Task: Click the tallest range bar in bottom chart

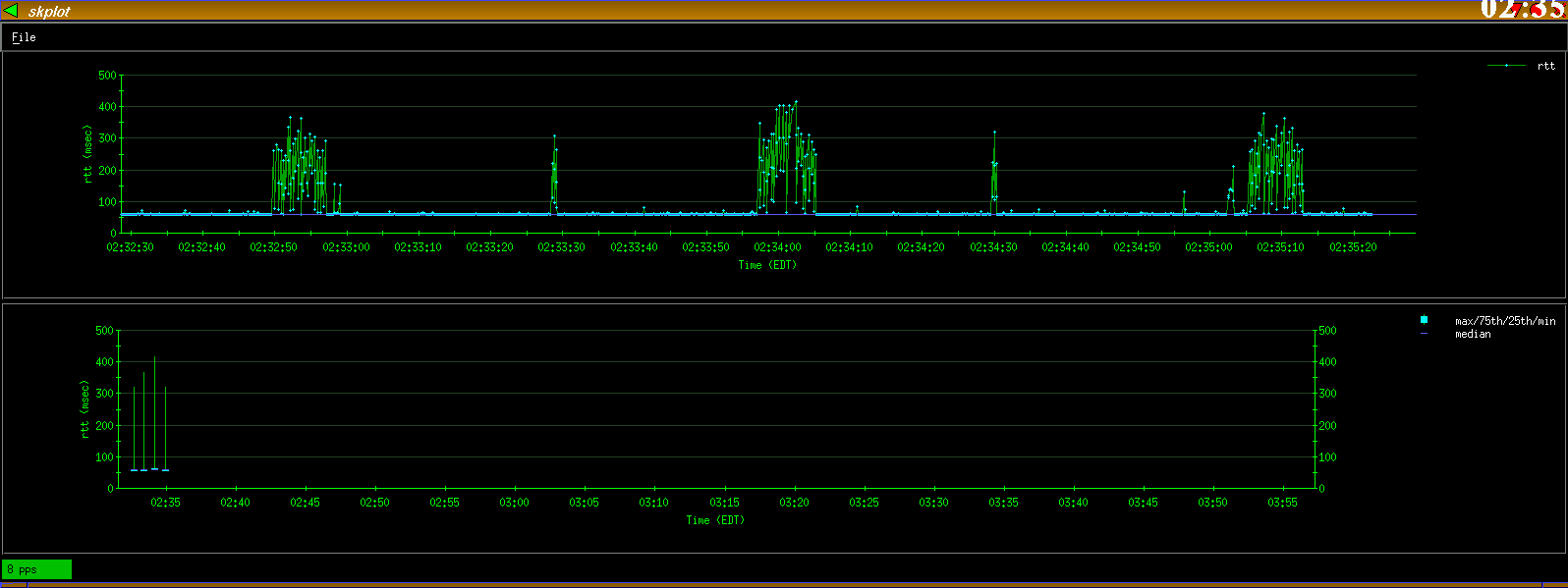Action: pos(154,412)
